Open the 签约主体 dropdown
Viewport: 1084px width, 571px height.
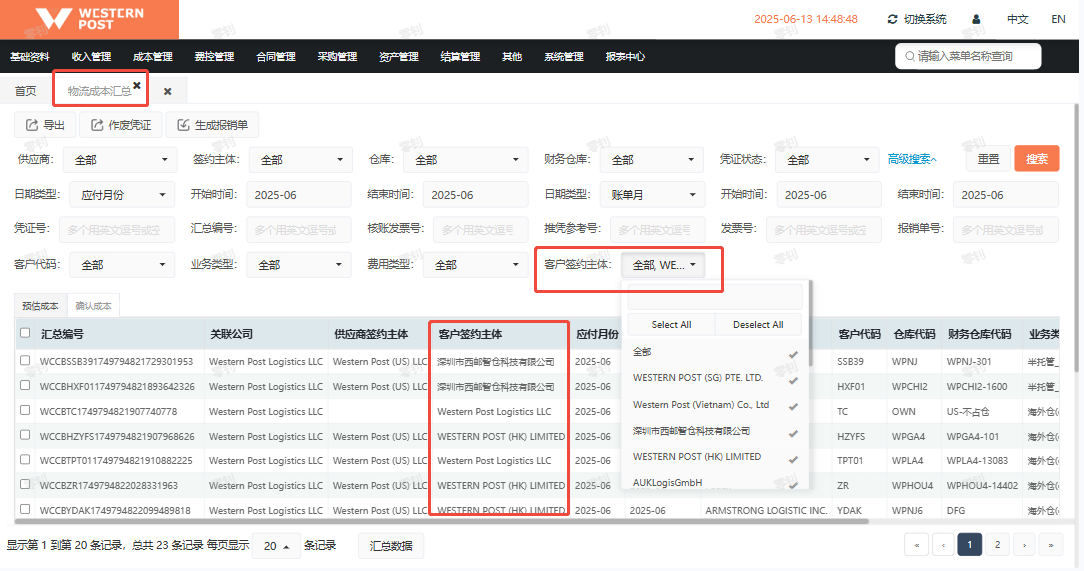[x=301, y=160]
